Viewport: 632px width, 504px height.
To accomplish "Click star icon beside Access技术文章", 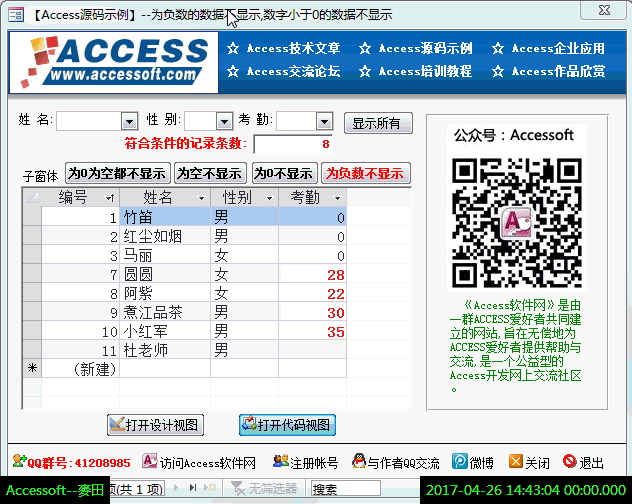I will pos(233,49).
